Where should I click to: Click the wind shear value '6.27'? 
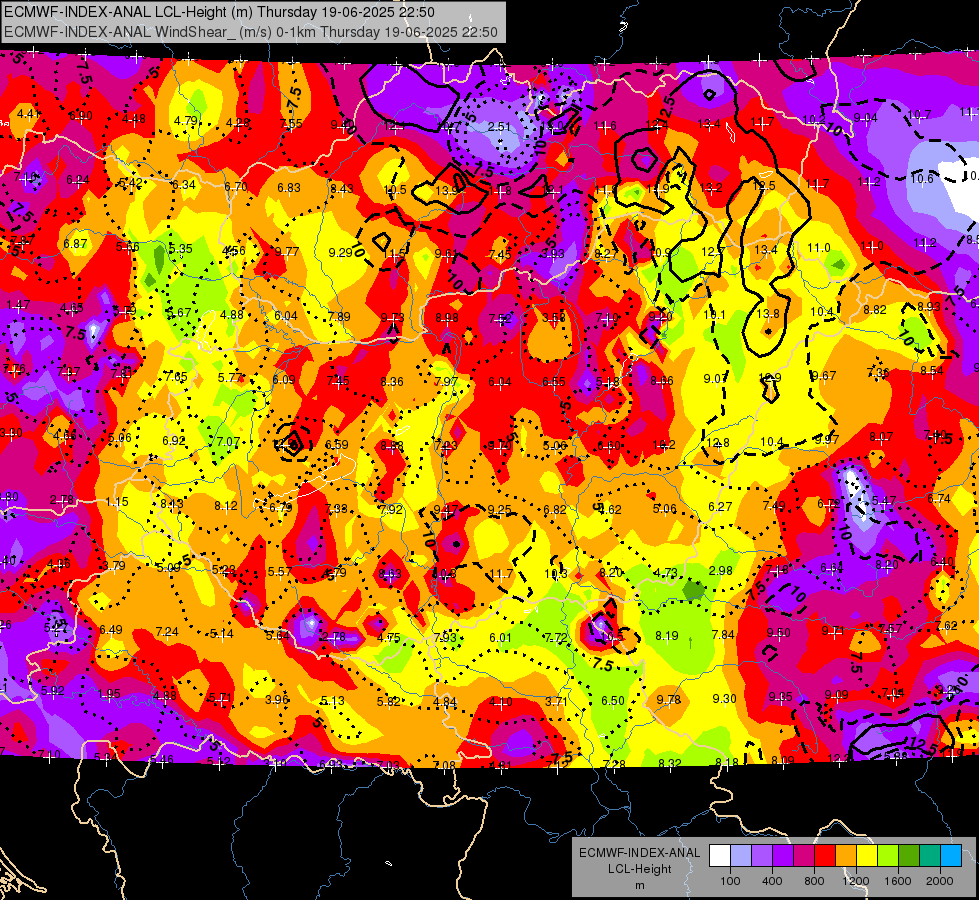[720, 507]
